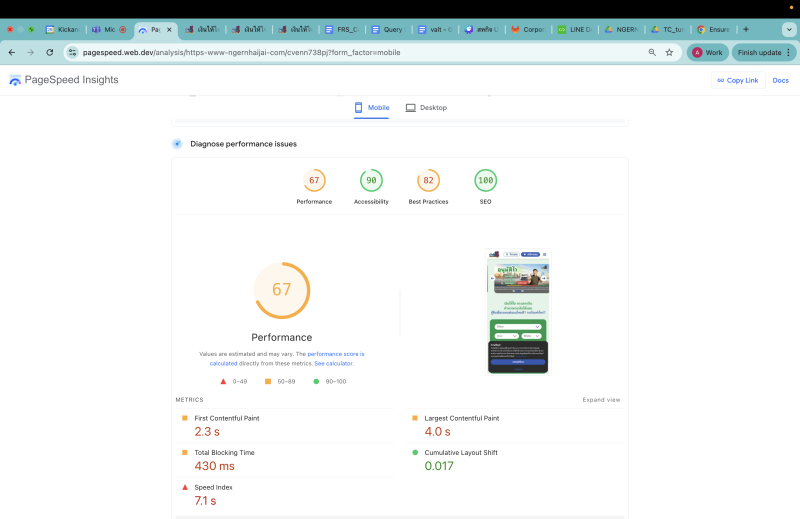Open the tab list dropdown chevron
Screen dimensions: 800x519
coord(788,30)
